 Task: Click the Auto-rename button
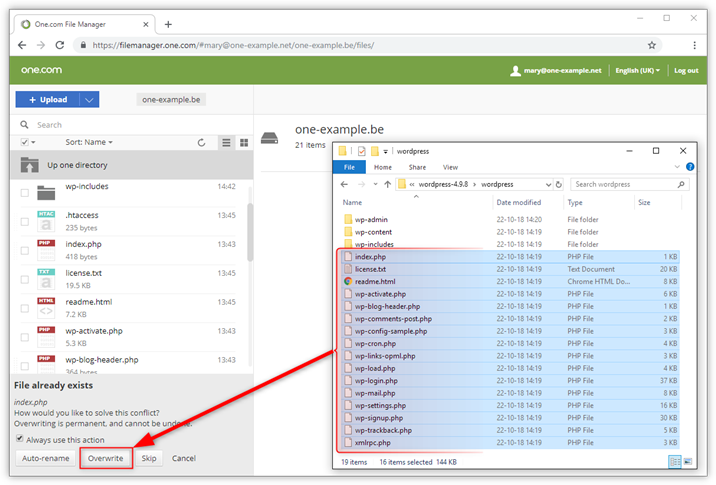point(46,458)
